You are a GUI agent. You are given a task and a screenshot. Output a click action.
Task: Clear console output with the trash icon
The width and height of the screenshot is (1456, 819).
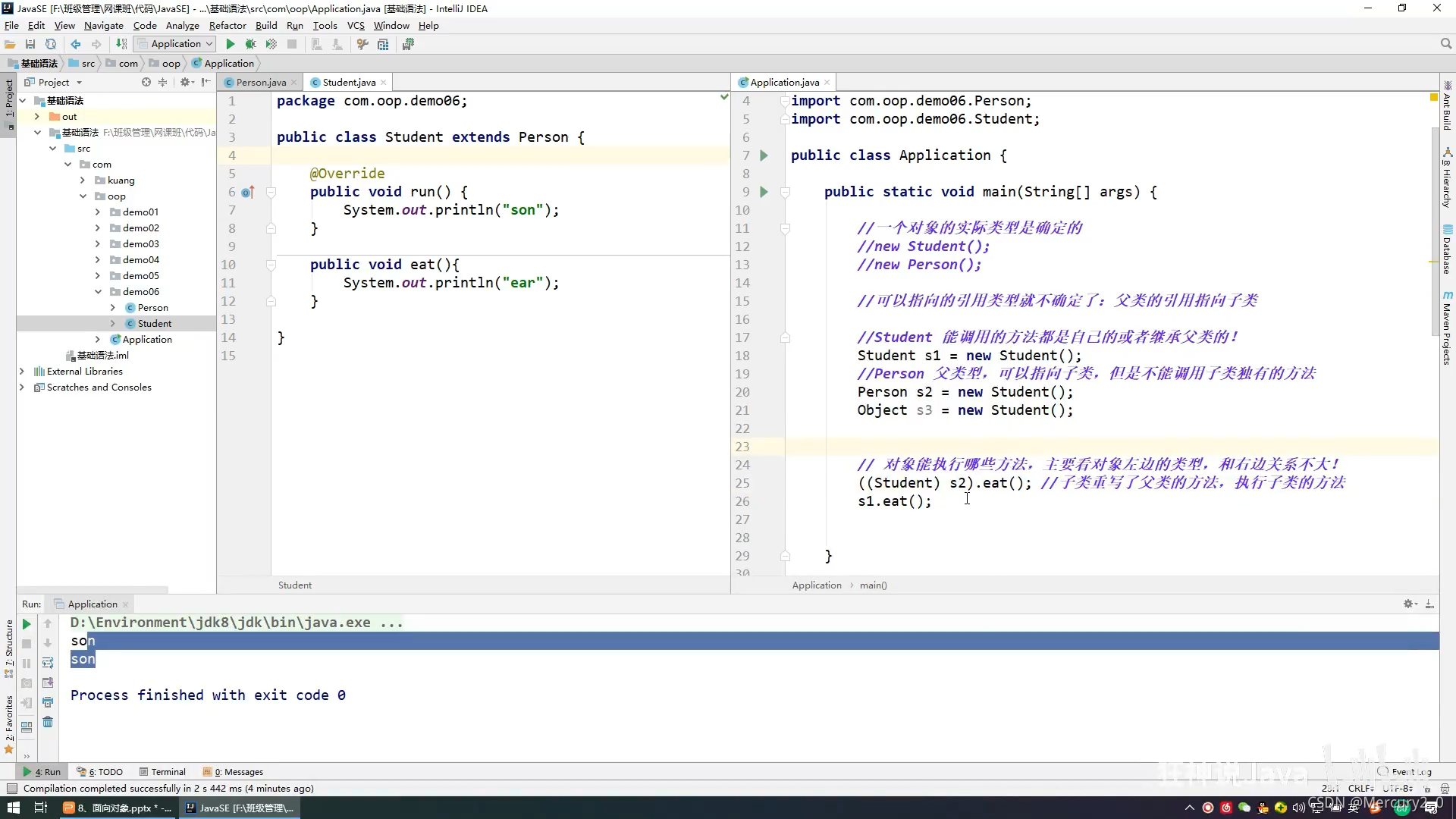coord(48,722)
